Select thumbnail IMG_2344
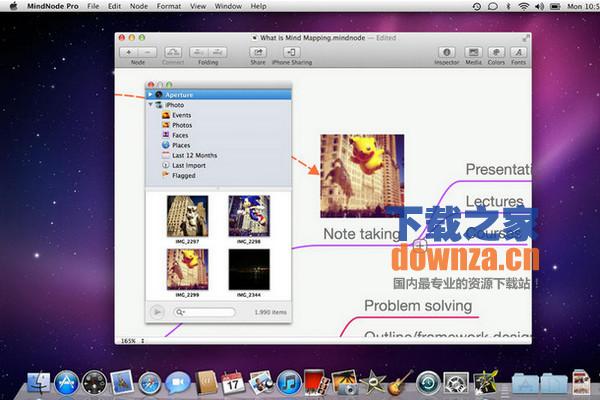The image size is (600, 400). pos(249,269)
